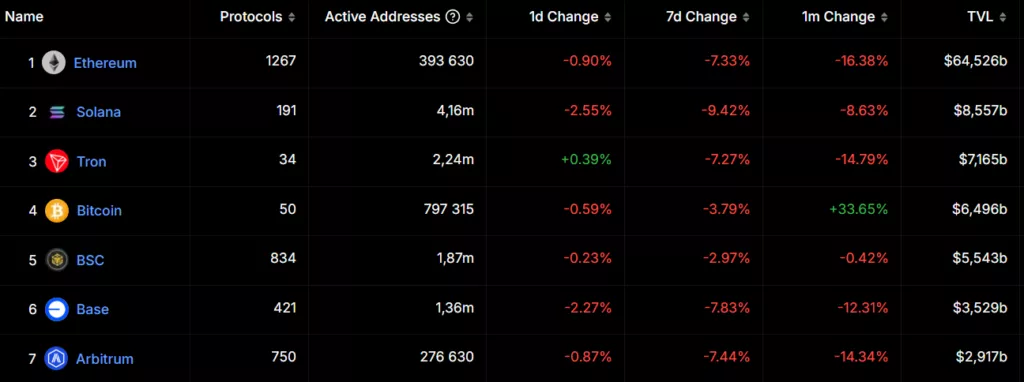This screenshot has height=382, width=1024.
Task: Sort by 1d Change sort arrows
Action: pos(608,18)
